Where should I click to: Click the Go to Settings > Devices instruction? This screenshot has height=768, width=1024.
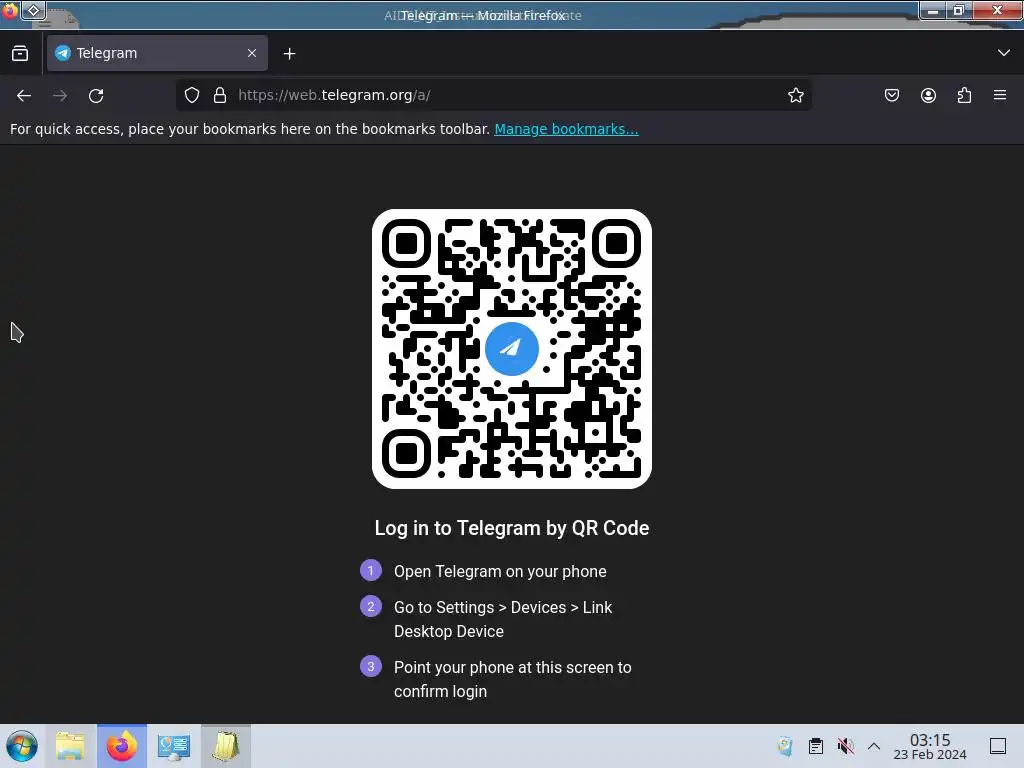(503, 619)
